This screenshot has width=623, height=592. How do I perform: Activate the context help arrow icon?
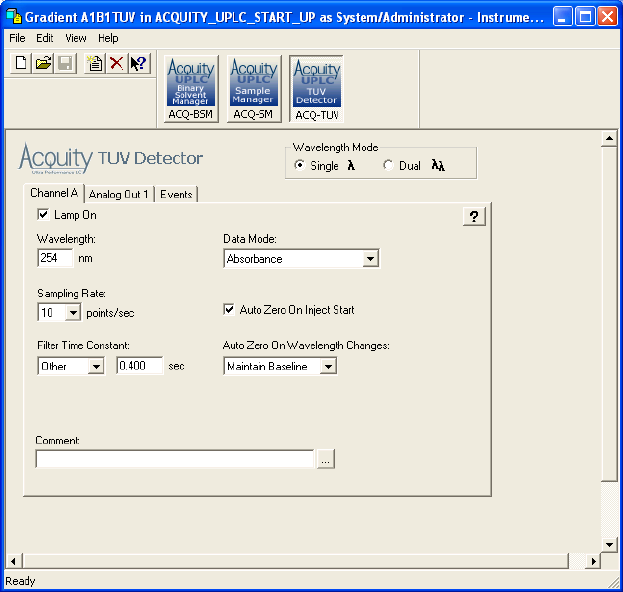coord(139,63)
